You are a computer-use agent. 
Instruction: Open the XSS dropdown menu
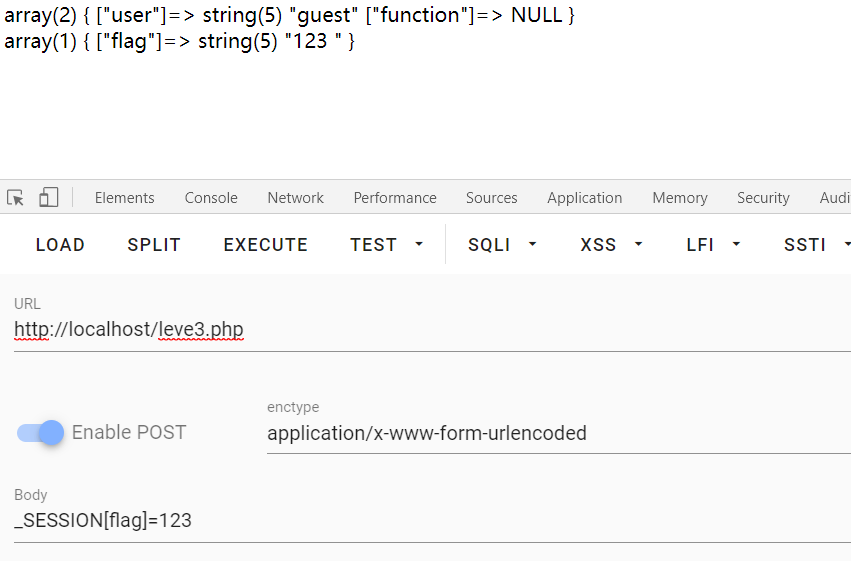(611, 245)
